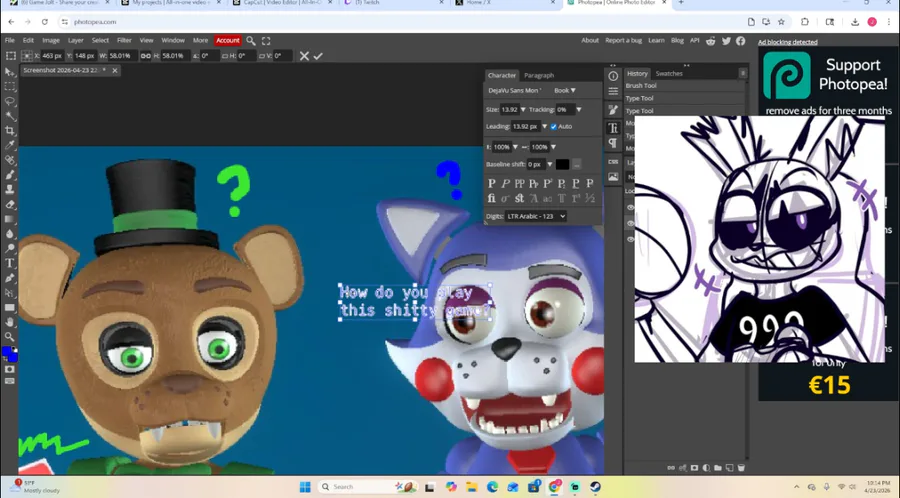
Task: Select the Rectangle shape tool
Action: tap(10, 308)
